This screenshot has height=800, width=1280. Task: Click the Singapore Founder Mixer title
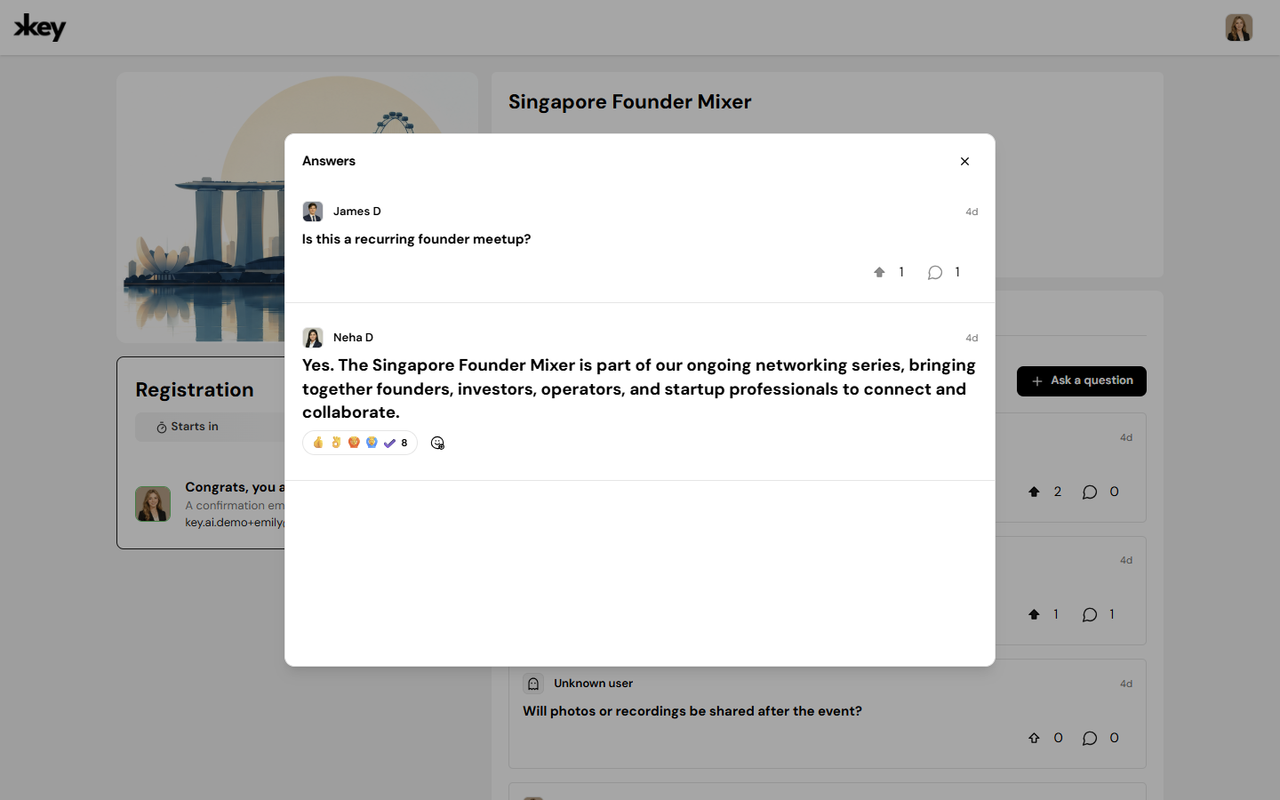[630, 102]
